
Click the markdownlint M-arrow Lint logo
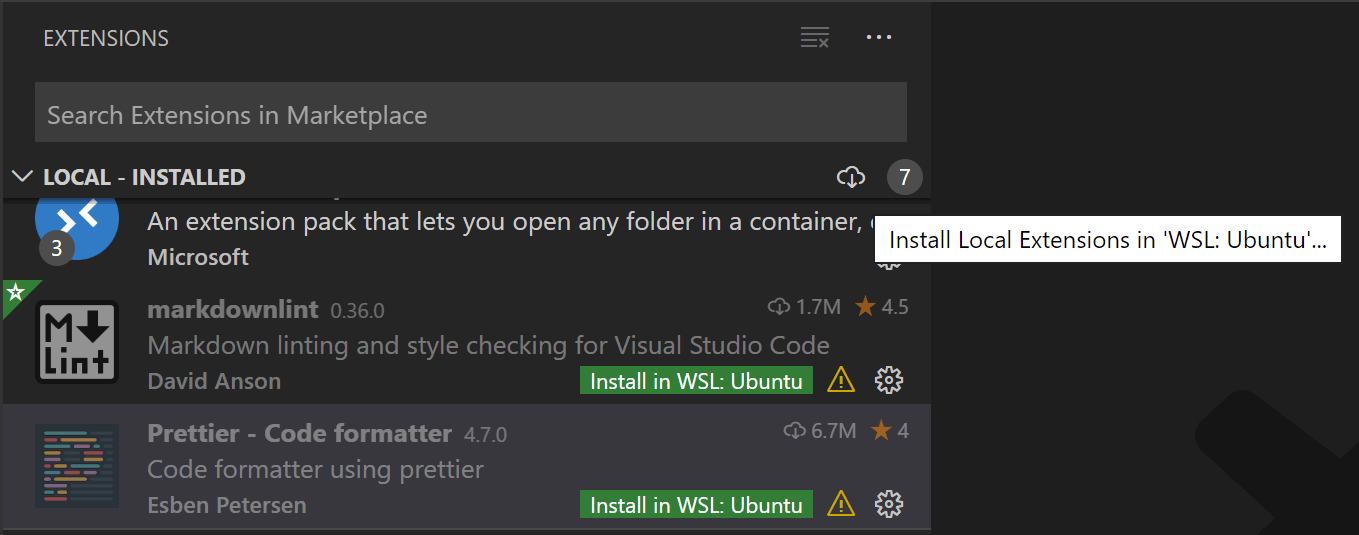click(77, 342)
